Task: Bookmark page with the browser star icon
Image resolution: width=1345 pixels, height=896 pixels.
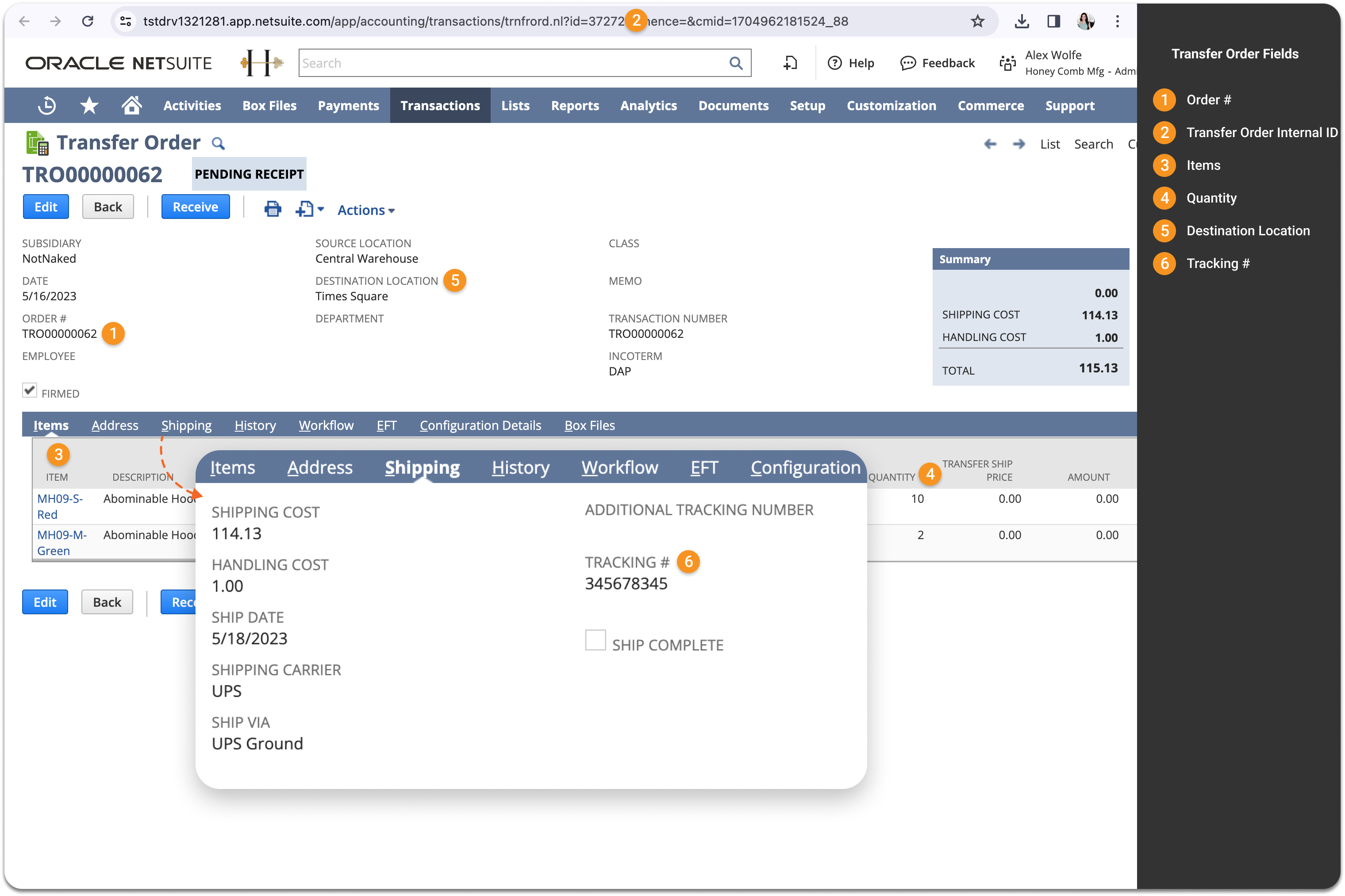Action: coord(977,22)
